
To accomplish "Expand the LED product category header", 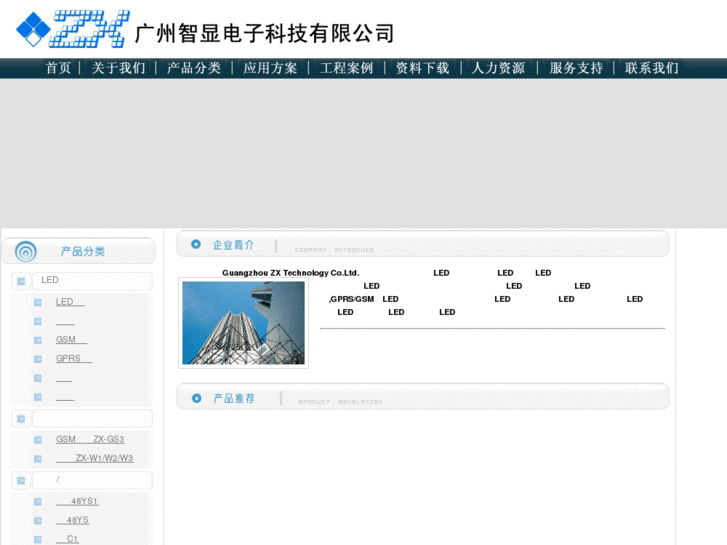I will (91, 281).
